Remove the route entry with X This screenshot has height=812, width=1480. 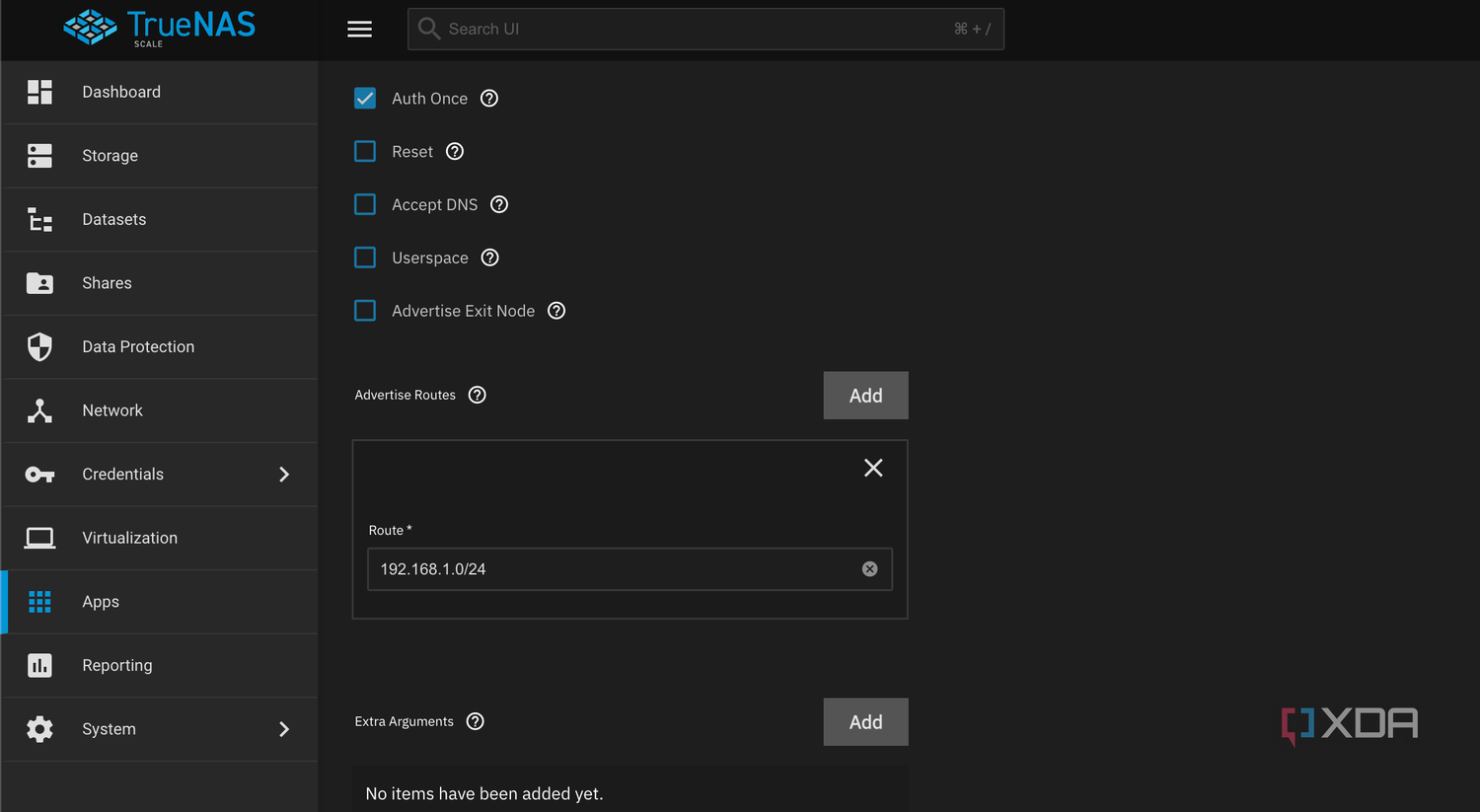pos(873,468)
